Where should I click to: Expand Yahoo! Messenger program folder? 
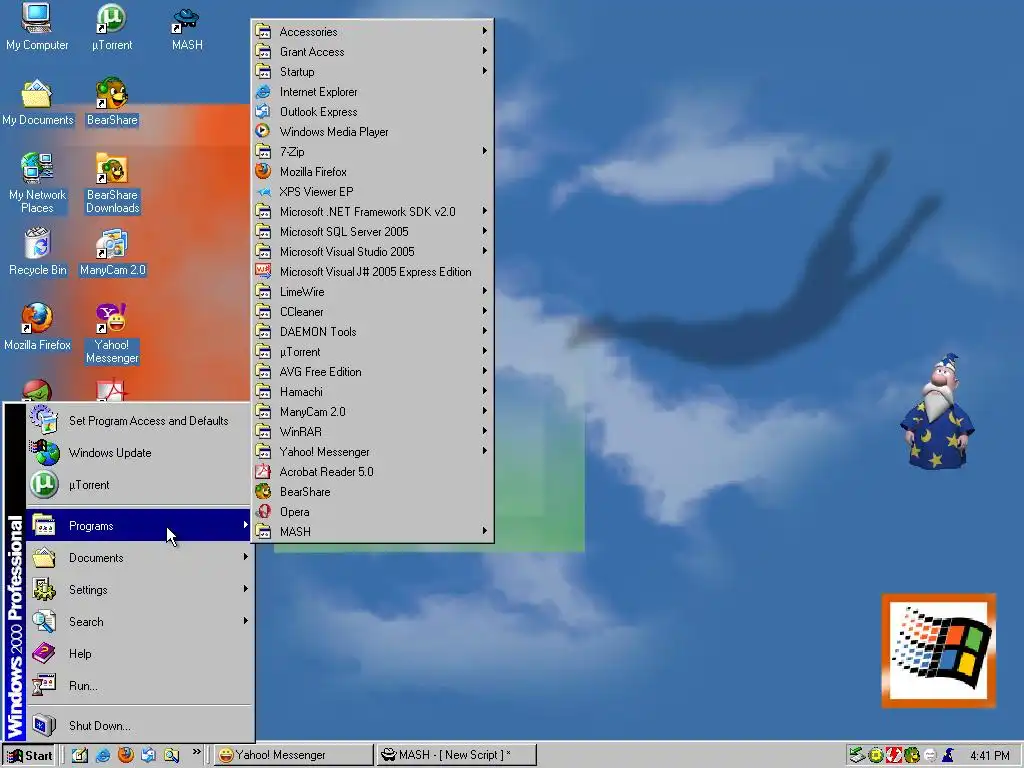372,452
